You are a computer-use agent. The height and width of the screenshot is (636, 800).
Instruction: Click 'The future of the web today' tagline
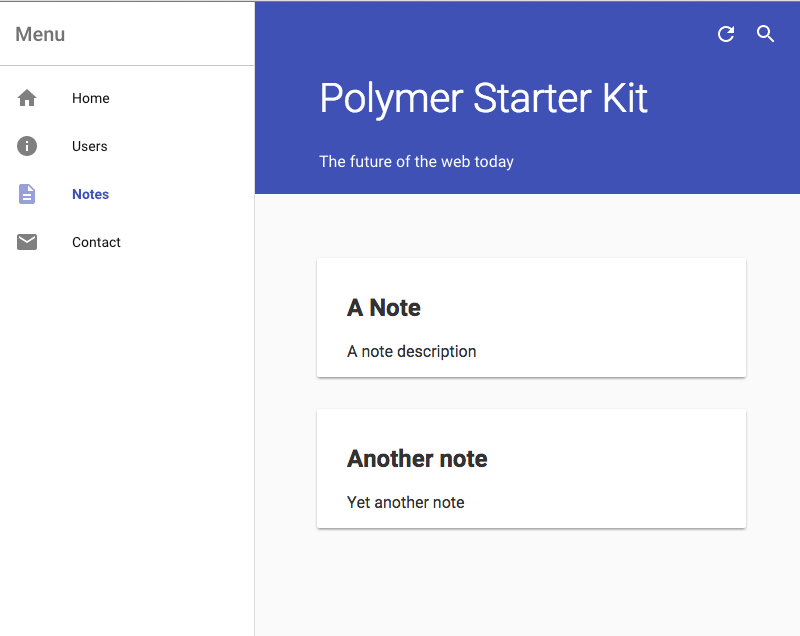pyautogui.click(x=416, y=162)
